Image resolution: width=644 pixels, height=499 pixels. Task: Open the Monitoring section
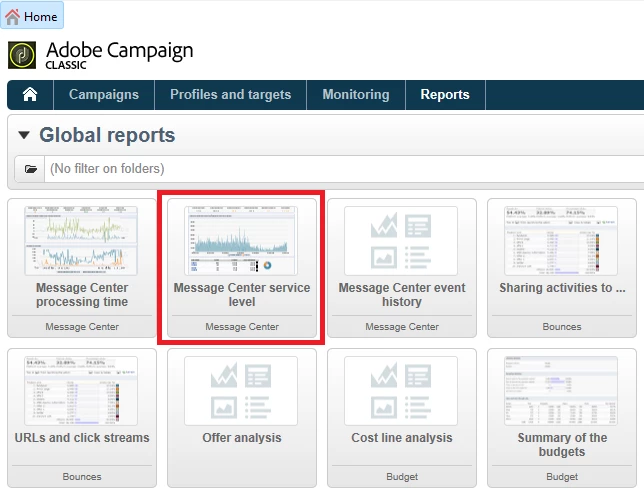click(356, 94)
